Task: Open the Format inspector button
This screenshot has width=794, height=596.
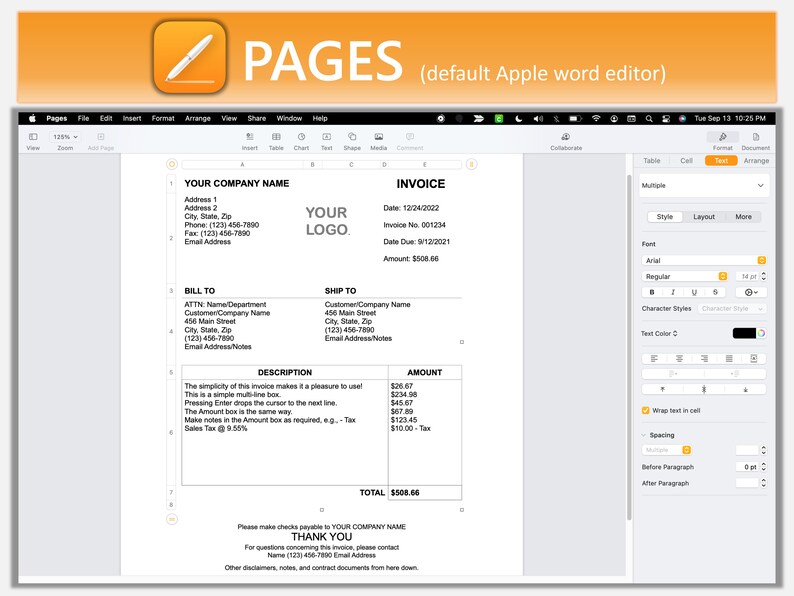Action: pos(723,137)
